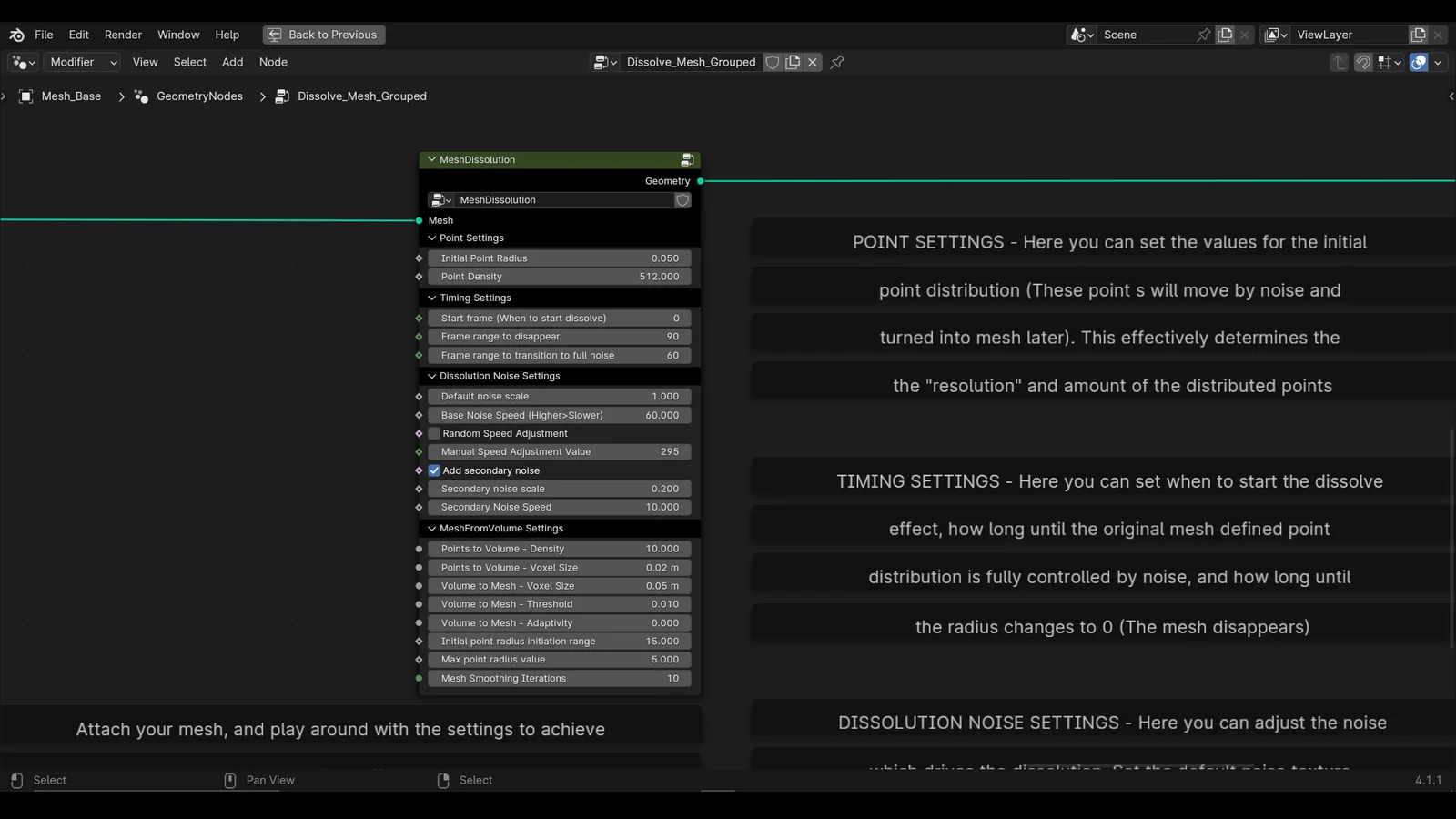This screenshot has height=819, width=1456.
Task: Create a copy of the node tree
Action: (x=792, y=62)
